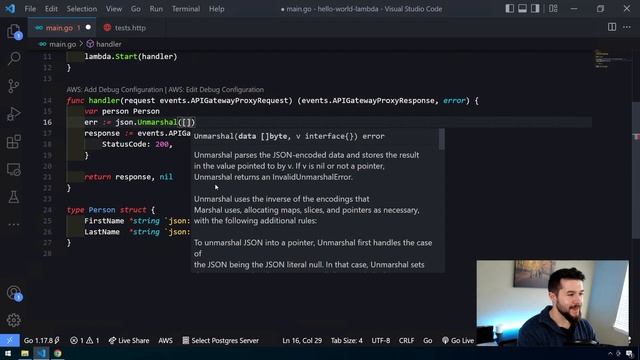Click the hover tooltip scrollbar
640x360 pixels.
(442, 140)
